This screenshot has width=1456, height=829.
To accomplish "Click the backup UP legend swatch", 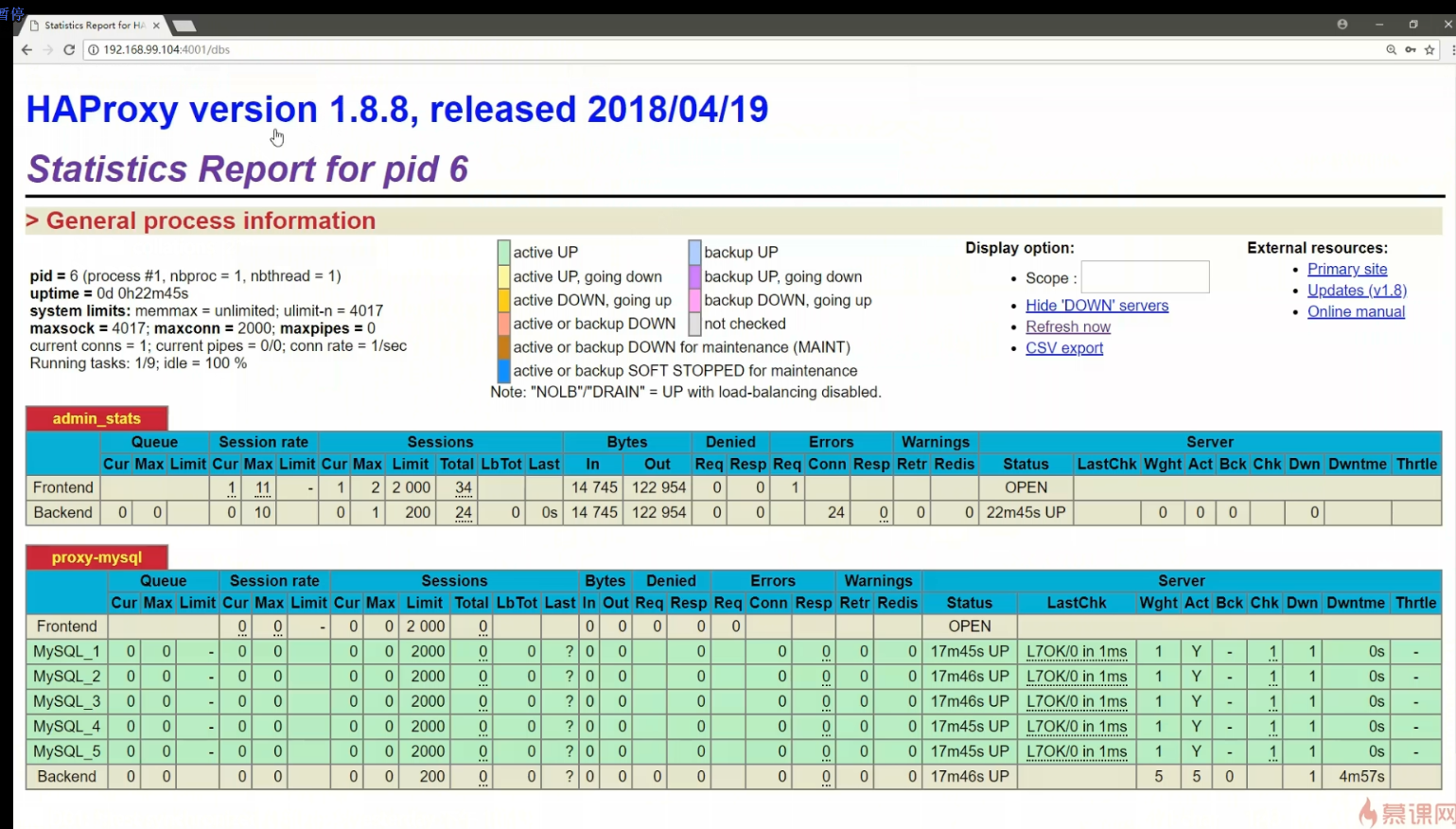I will click(x=694, y=252).
